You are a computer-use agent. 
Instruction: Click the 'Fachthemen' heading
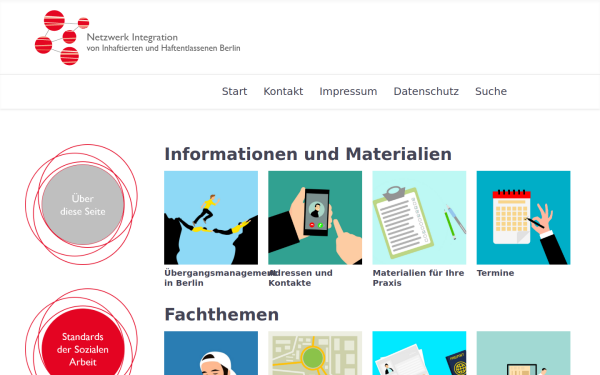click(x=222, y=315)
